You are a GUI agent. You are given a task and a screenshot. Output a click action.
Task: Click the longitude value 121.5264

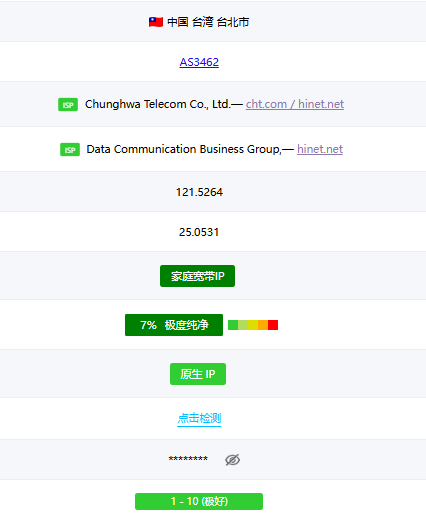click(x=199, y=192)
